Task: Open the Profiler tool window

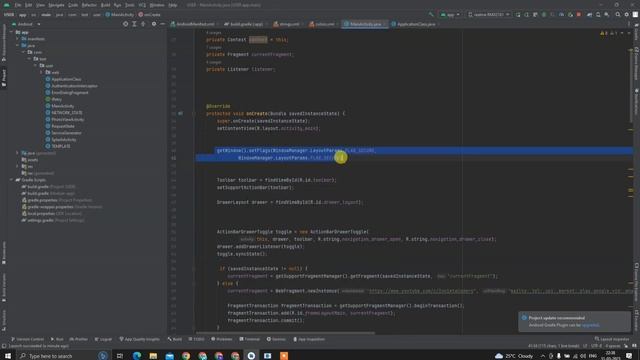Action: [78, 339]
